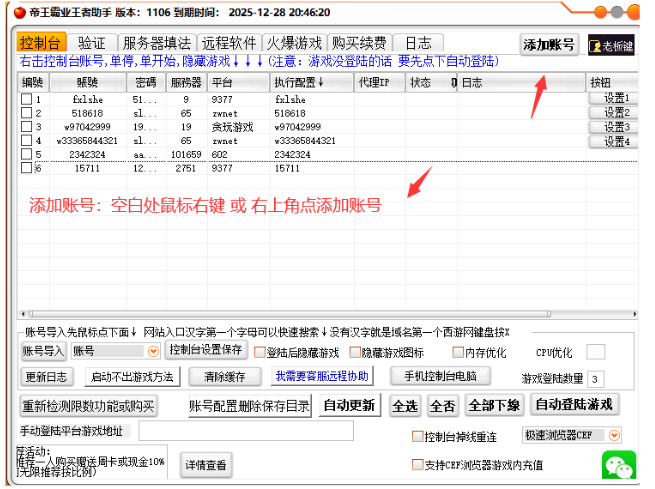The height and width of the screenshot is (489, 655).
Task: Click the 編號 column header
Action: 33,82
